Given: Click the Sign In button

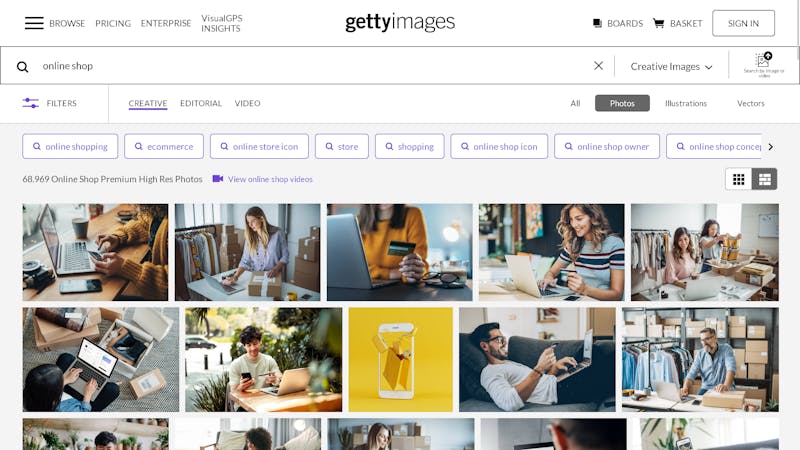Looking at the screenshot, I should tap(743, 23).
